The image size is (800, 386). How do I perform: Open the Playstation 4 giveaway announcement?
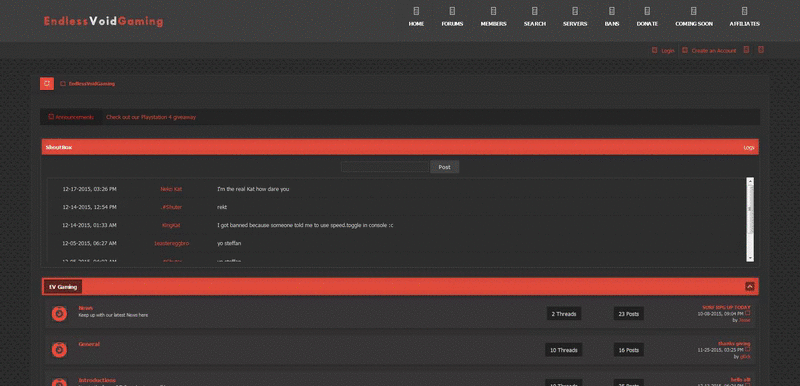[151, 117]
